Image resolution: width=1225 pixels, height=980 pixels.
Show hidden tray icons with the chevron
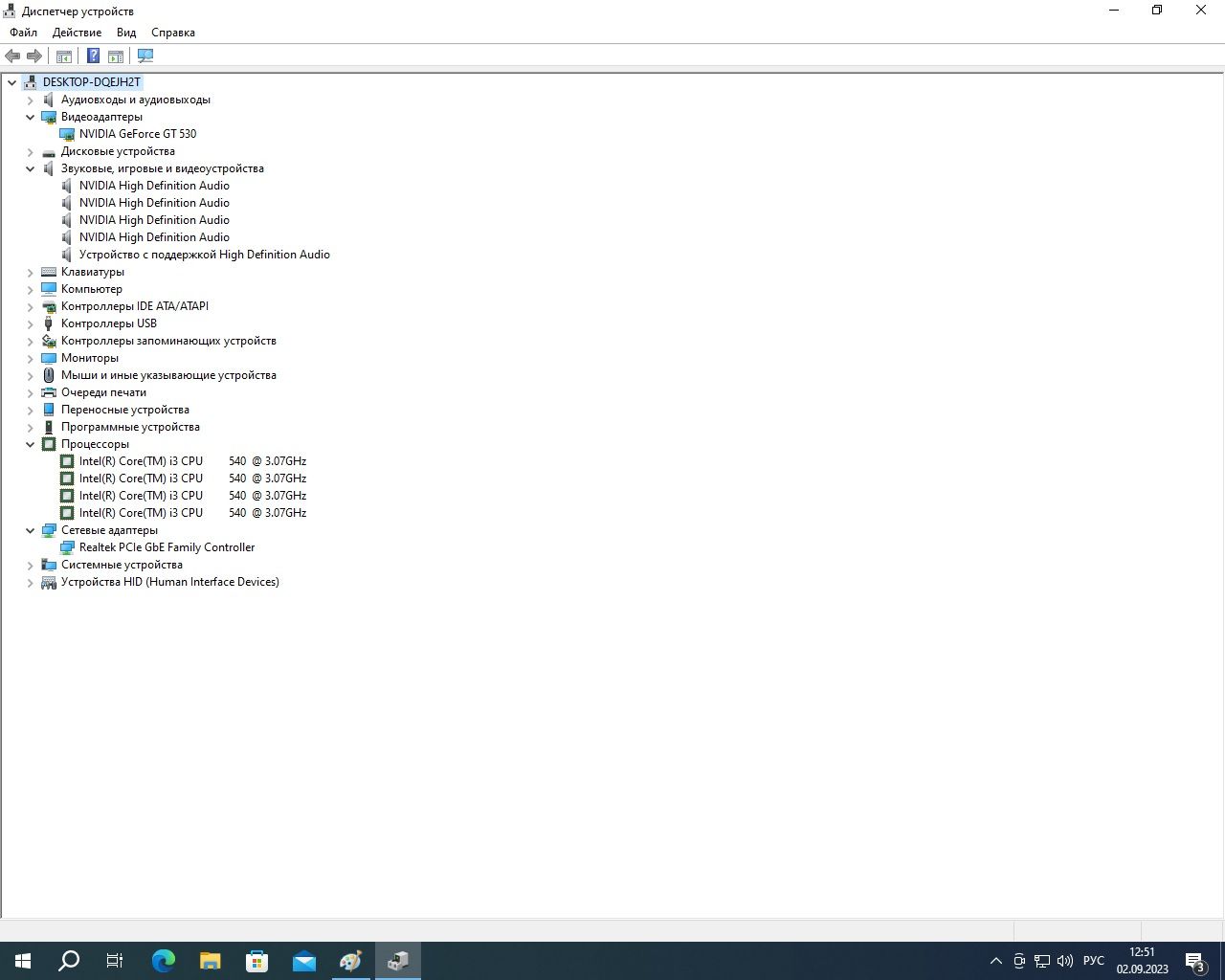tap(996, 961)
